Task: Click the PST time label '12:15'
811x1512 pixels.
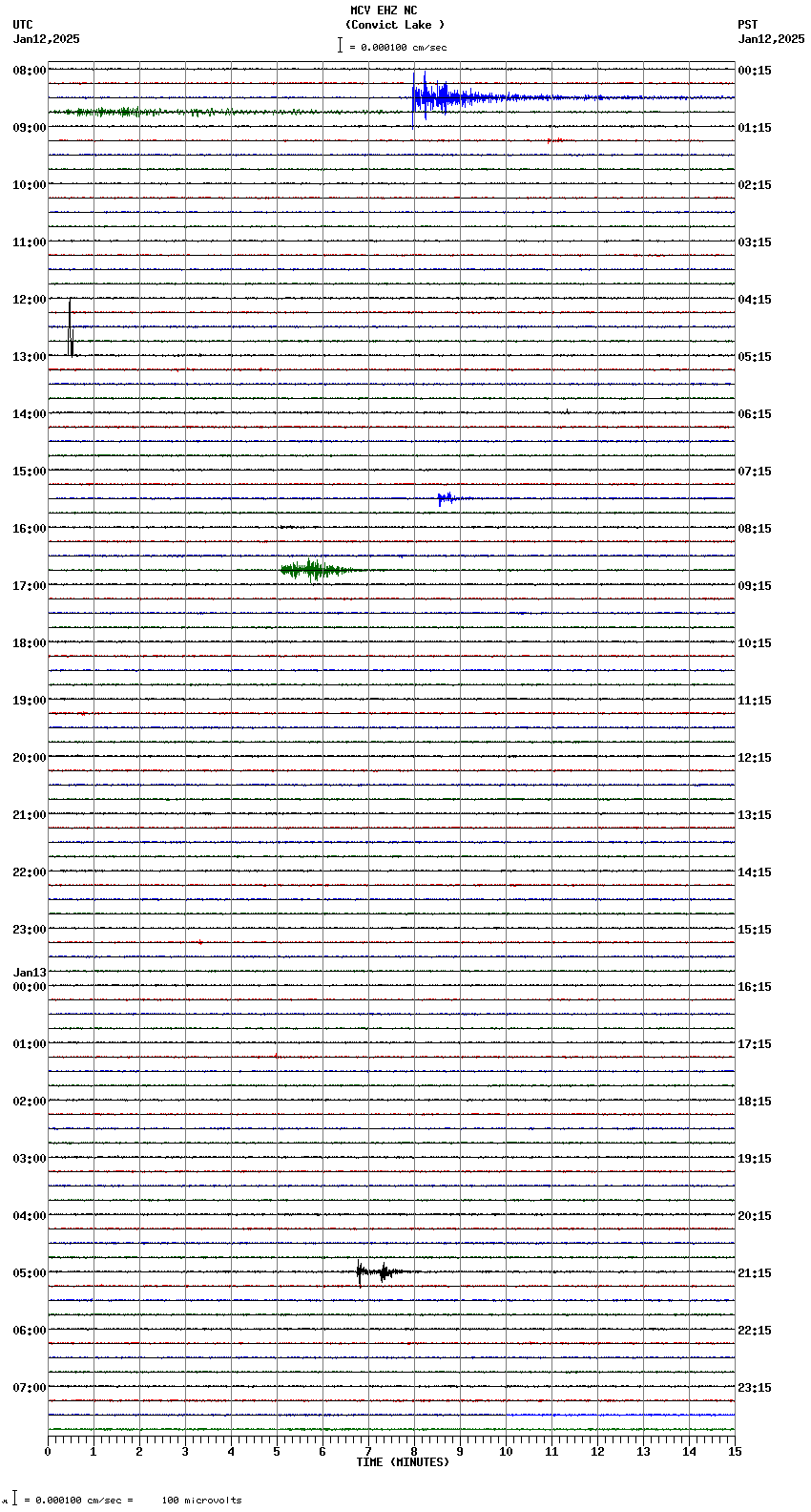Action: point(755,758)
